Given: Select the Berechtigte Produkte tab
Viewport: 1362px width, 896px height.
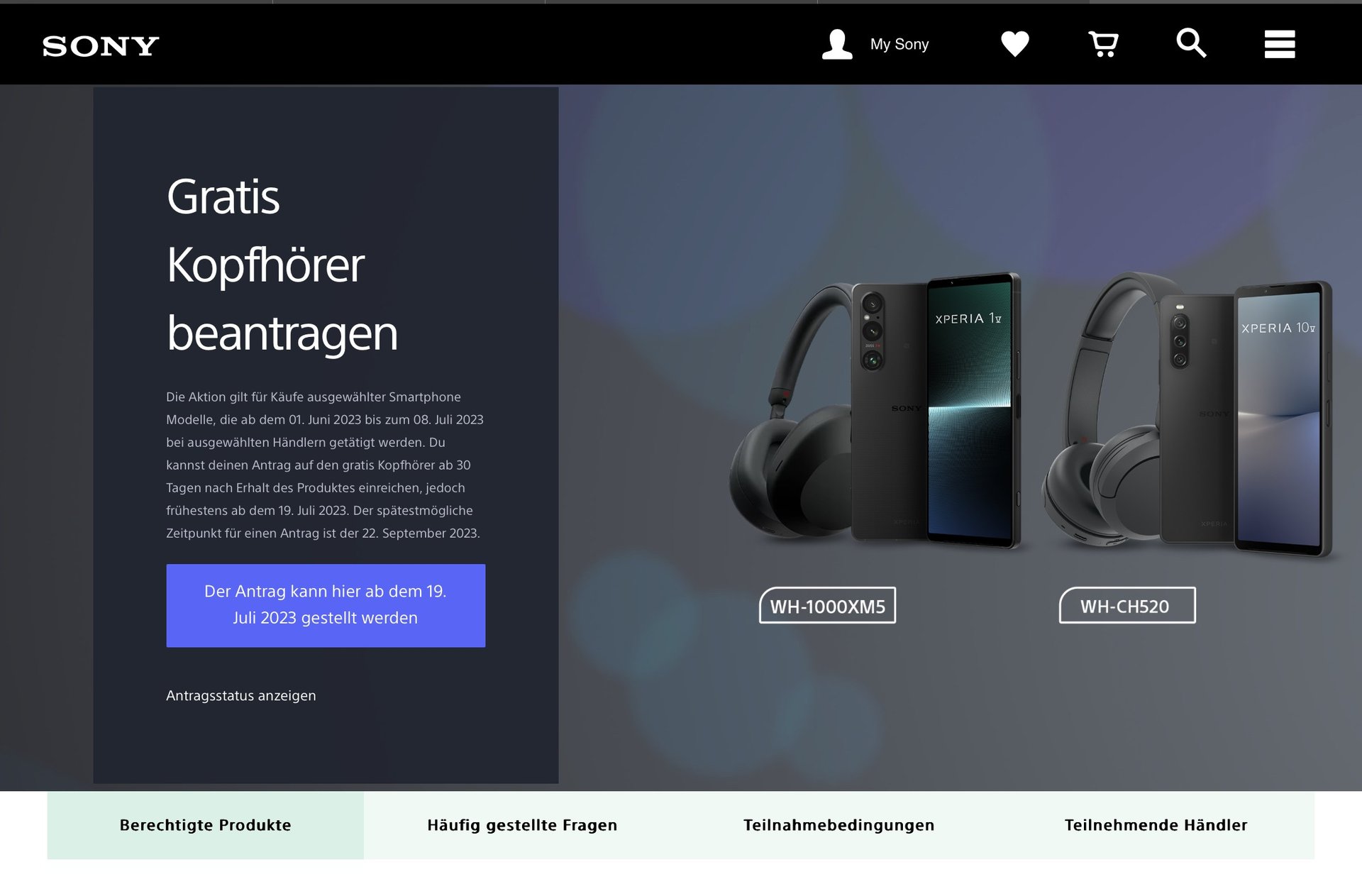Looking at the screenshot, I should click(205, 825).
